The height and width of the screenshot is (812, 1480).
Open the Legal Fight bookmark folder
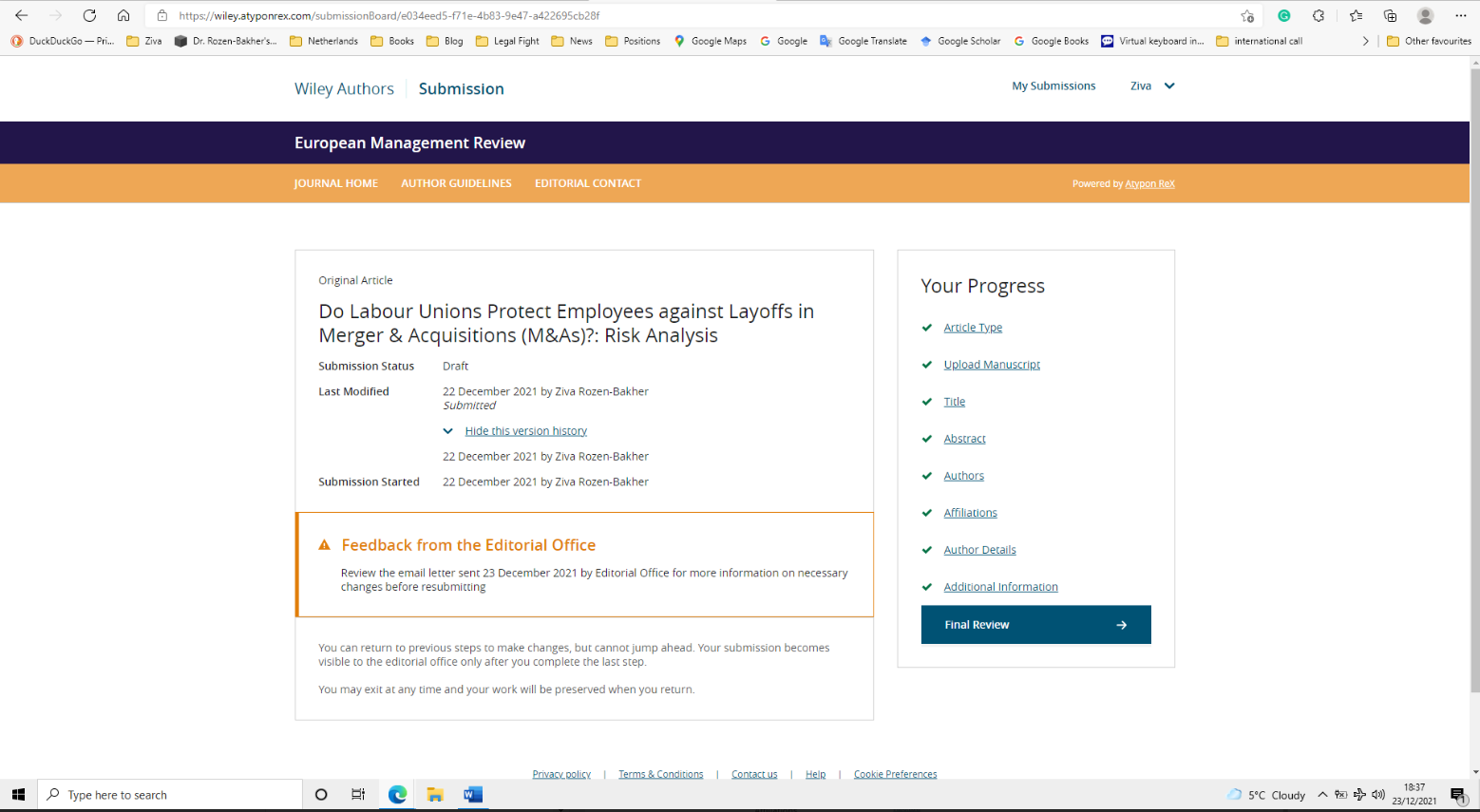[507, 41]
